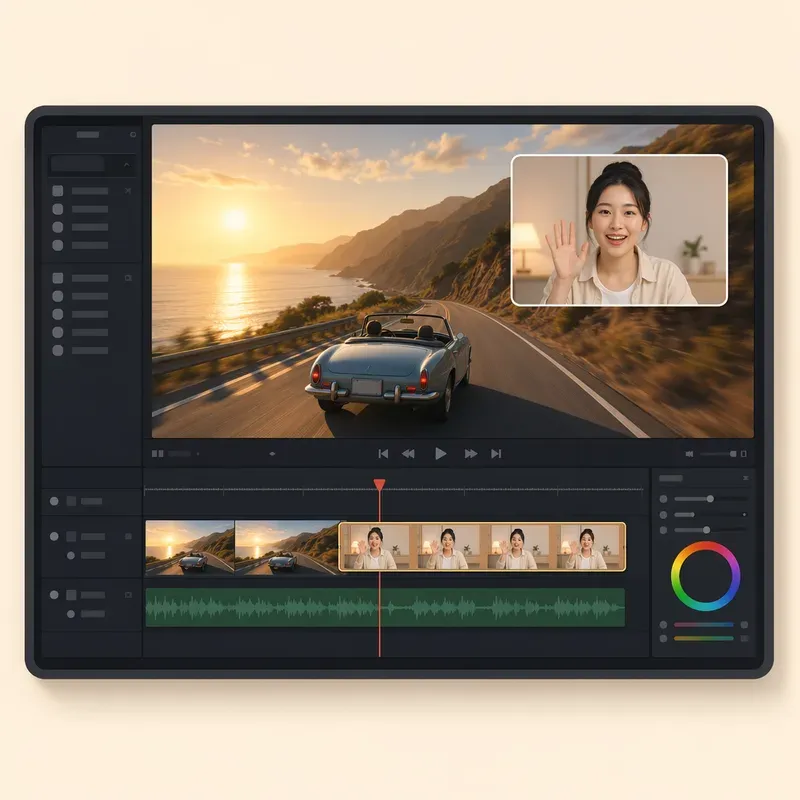Image resolution: width=800 pixels, height=800 pixels.
Task: Adjust the third slider above the color wheel
Action: pos(711,530)
